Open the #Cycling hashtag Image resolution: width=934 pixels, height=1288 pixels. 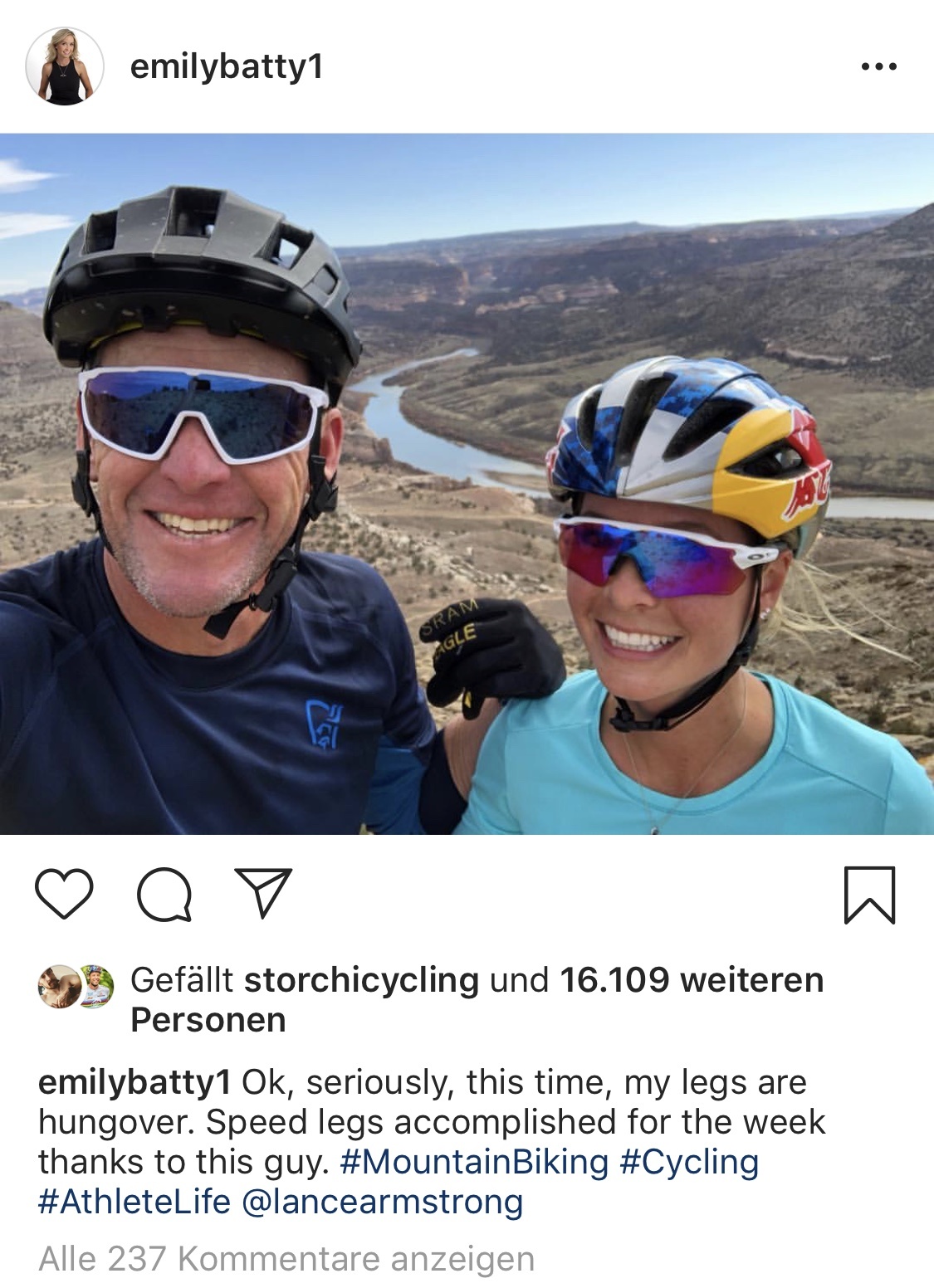pyautogui.click(x=689, y=1163)
